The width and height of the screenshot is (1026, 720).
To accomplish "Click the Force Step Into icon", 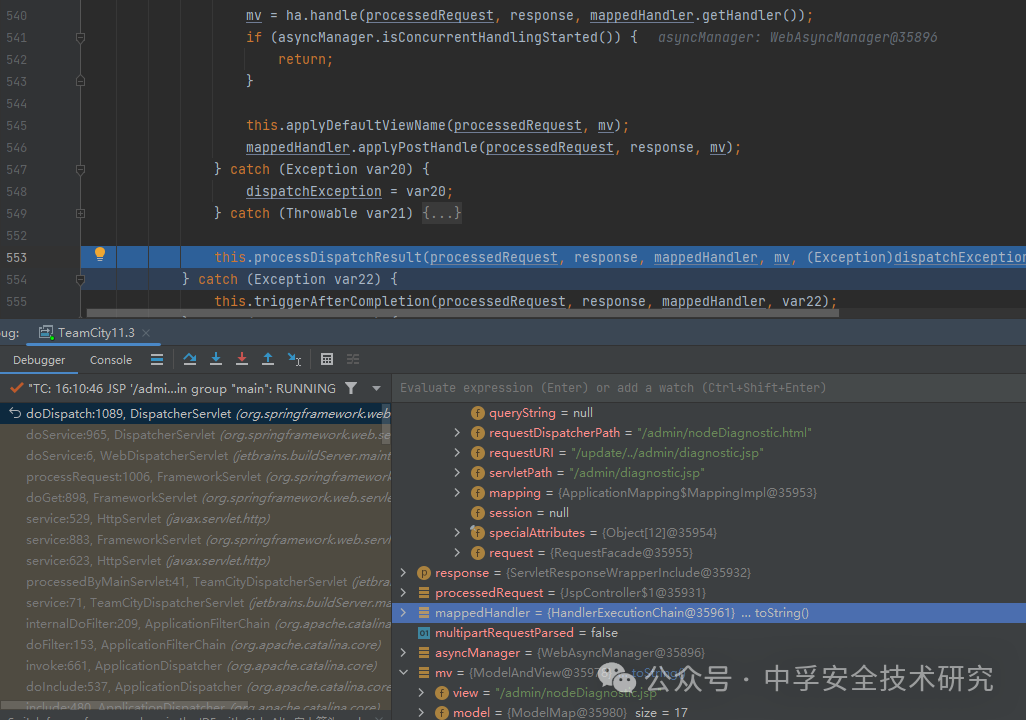I will (x=242, y=359).
